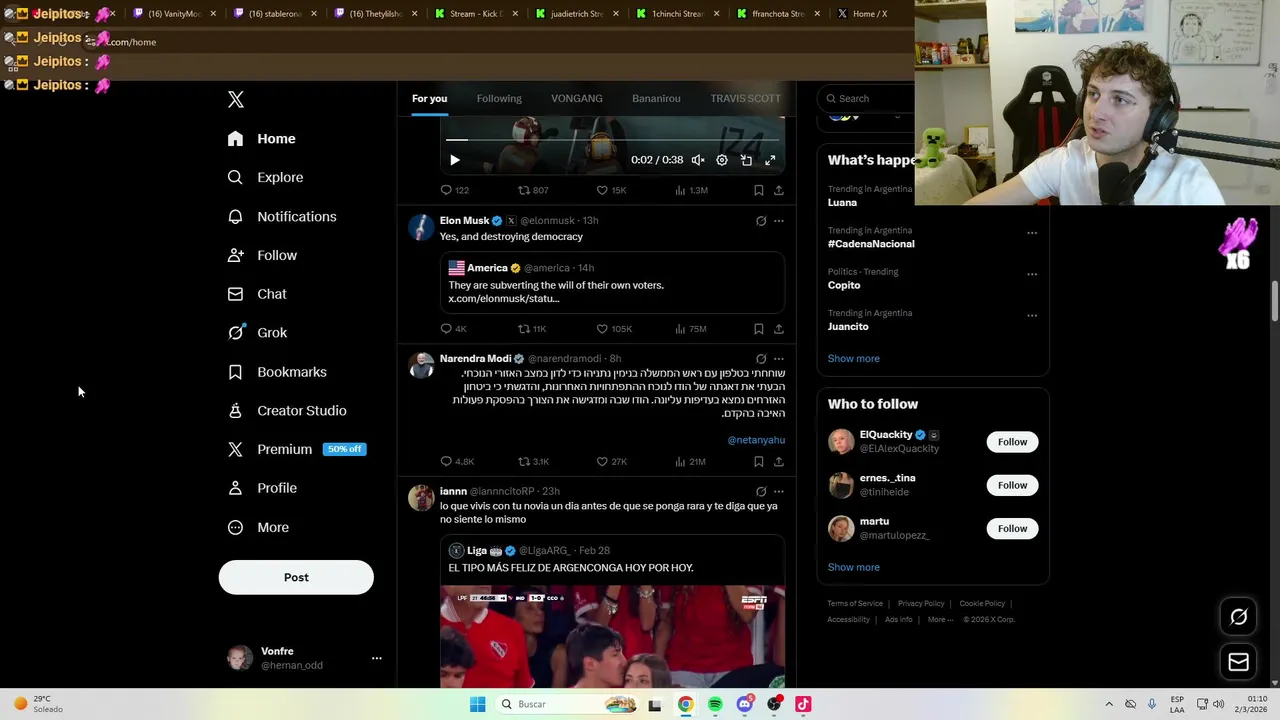The width and height of the screenshot is (1280, 720).
Task: Like the post with 15K likes
Action: click(x=611, y=190)
